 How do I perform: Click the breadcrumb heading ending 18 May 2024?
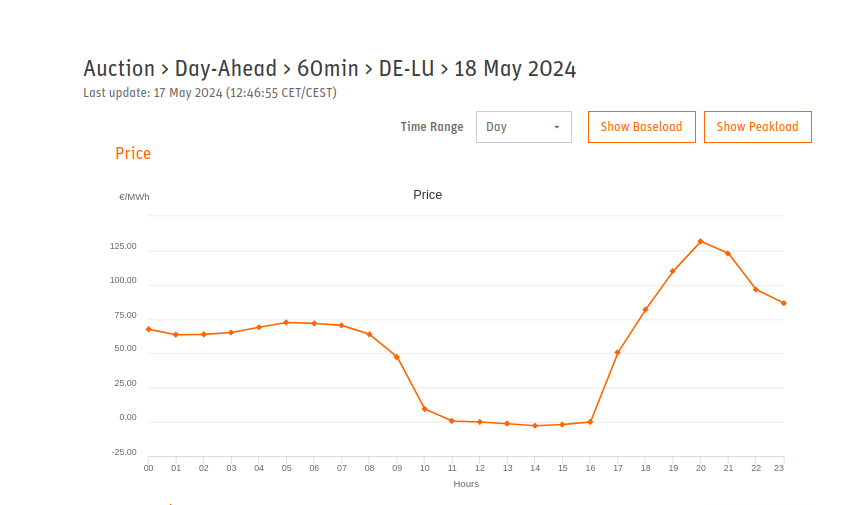(329, 69)
